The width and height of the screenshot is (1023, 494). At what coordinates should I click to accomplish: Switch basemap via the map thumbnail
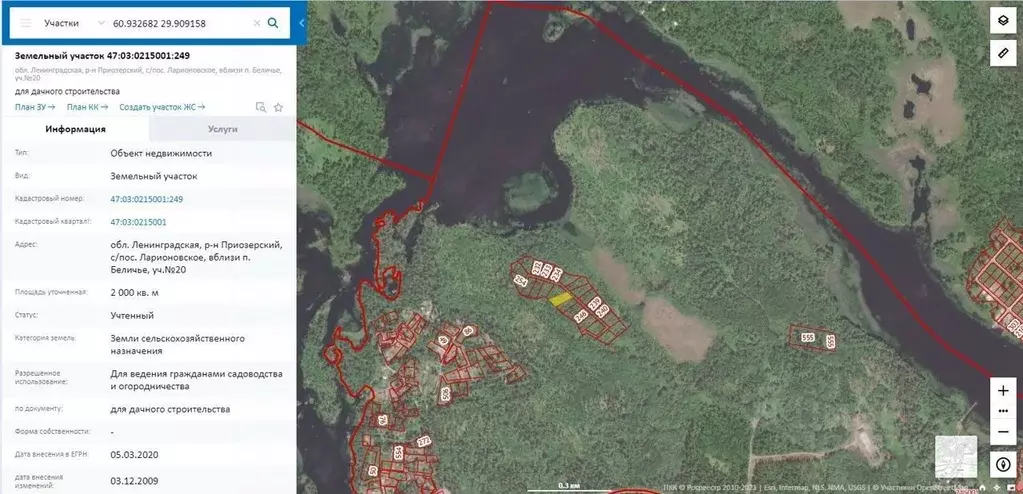[956, 455]
